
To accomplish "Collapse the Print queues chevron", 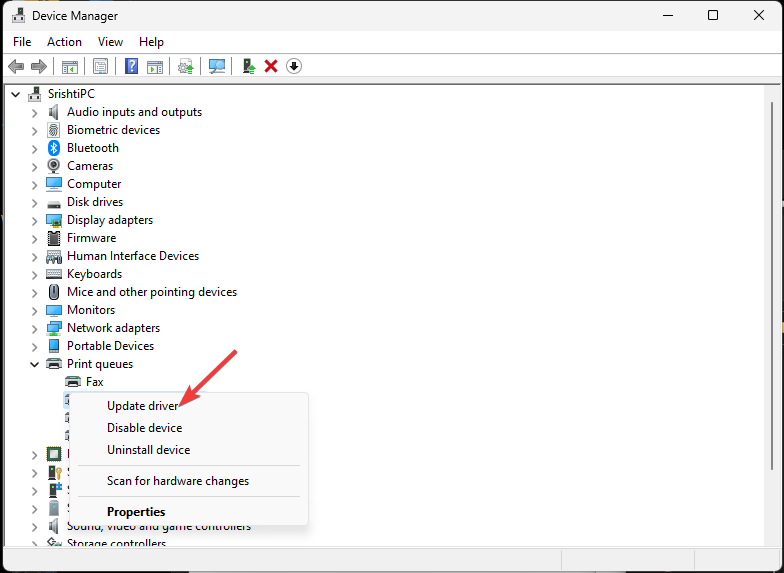I will click(x=34, y=364).
